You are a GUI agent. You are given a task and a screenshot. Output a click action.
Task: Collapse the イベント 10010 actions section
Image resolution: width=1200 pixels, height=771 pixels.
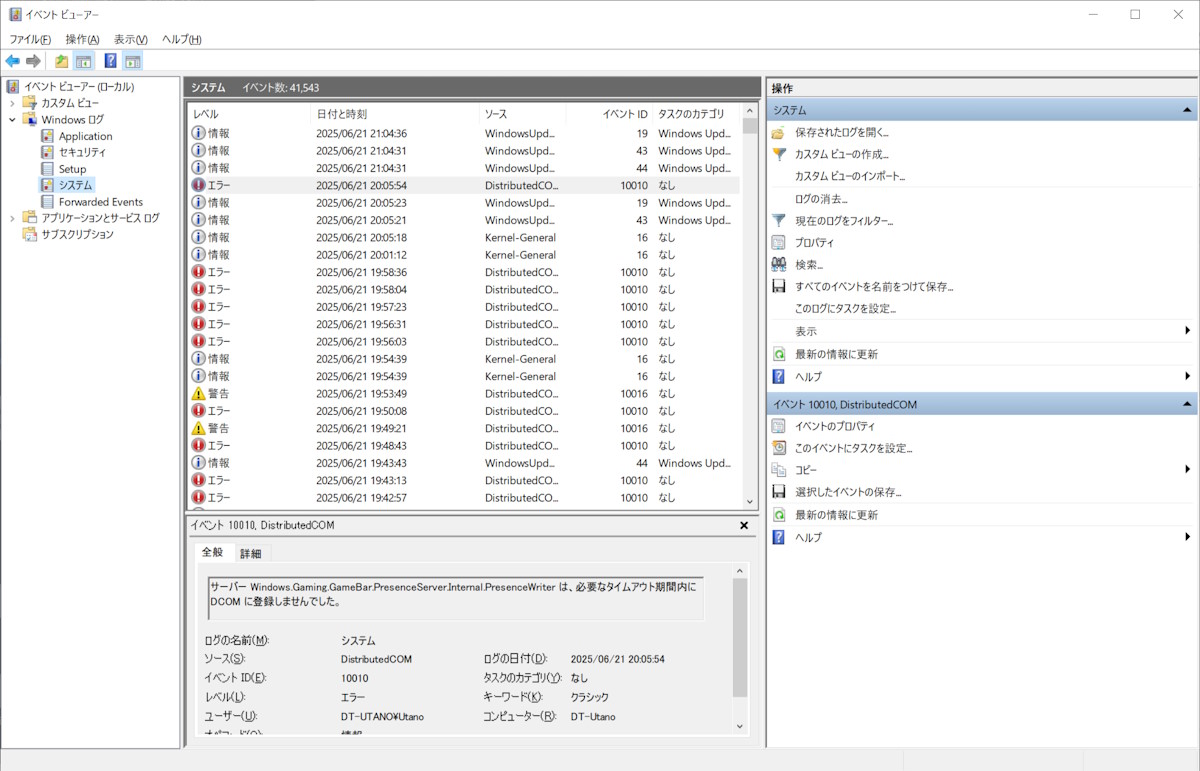click(x=1187, y=404)
